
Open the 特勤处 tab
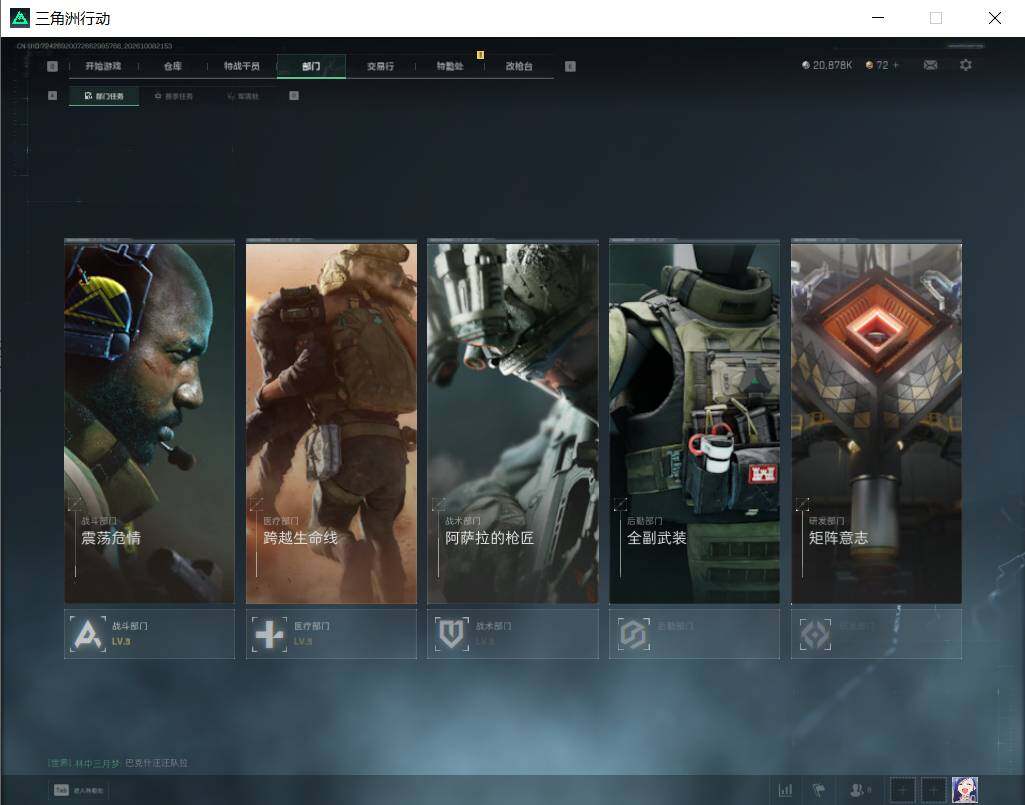click(x=450, y=66)
